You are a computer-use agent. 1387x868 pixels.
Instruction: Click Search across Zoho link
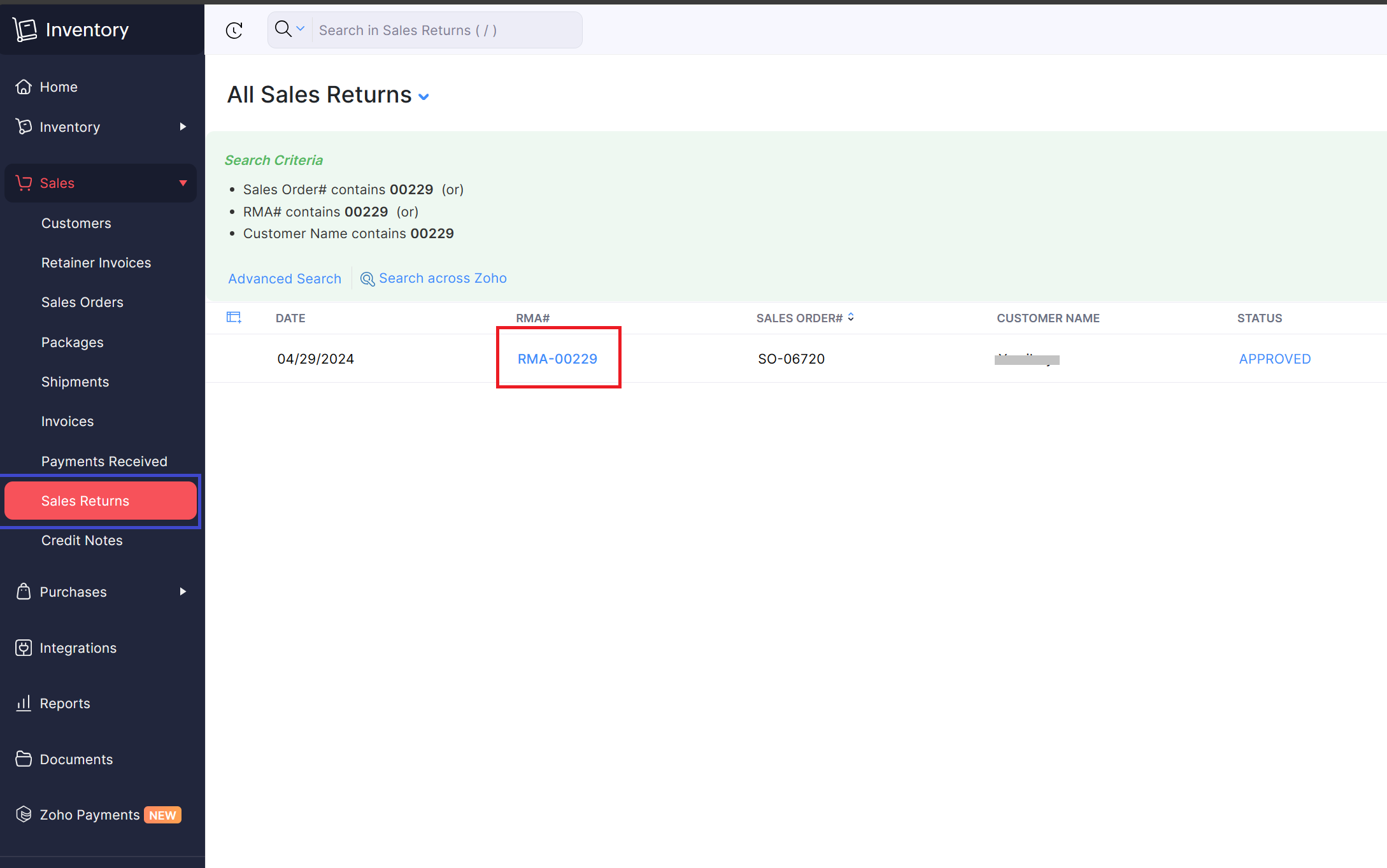pos(443,278)
